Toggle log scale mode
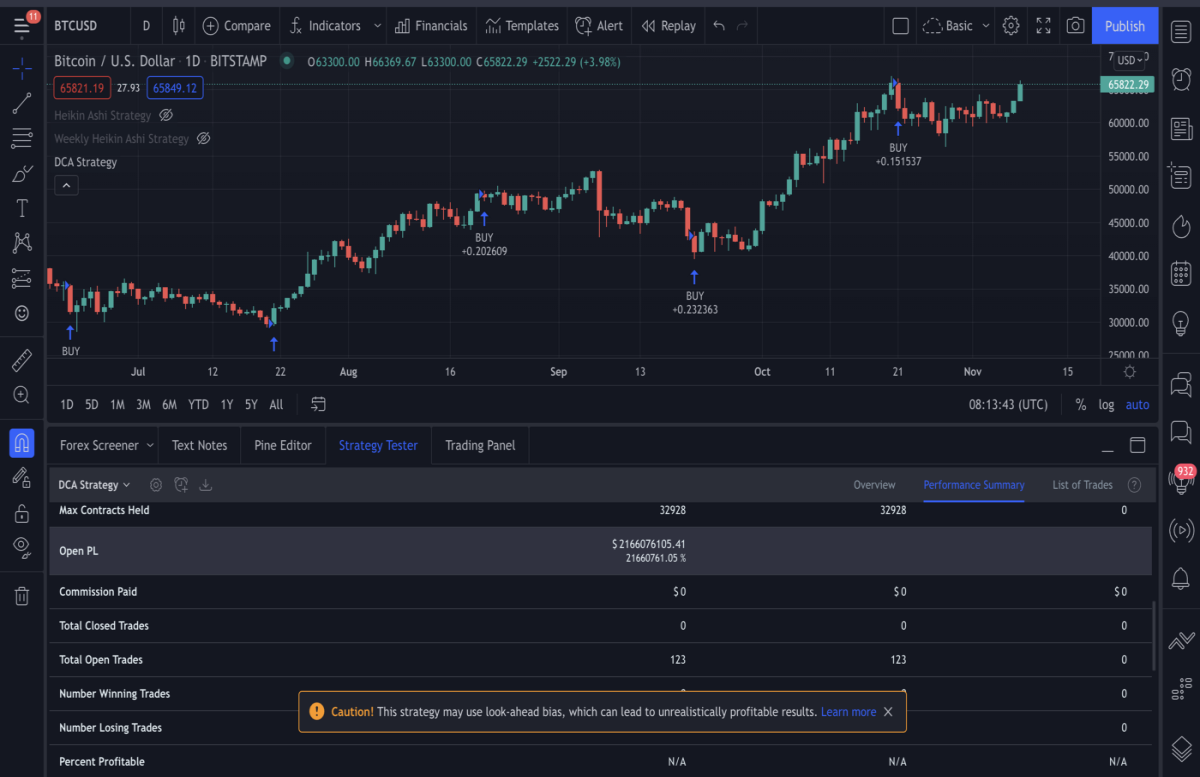 click(x=1106, y=405)
